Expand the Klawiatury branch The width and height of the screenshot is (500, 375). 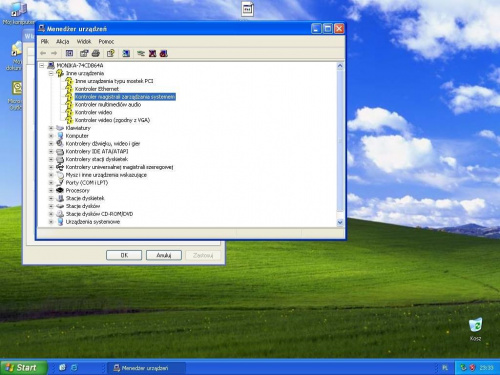pyautogui.click(x=51, y=128)
